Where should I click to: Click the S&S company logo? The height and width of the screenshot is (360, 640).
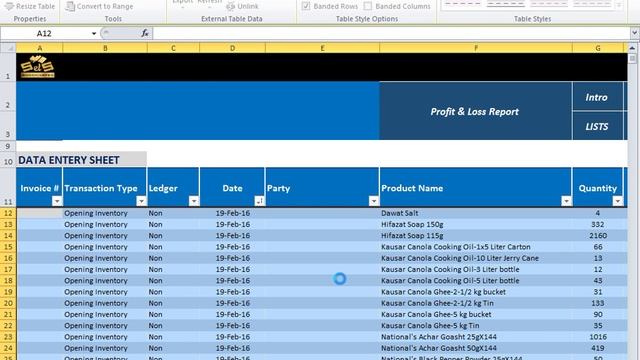pos(38,67)
